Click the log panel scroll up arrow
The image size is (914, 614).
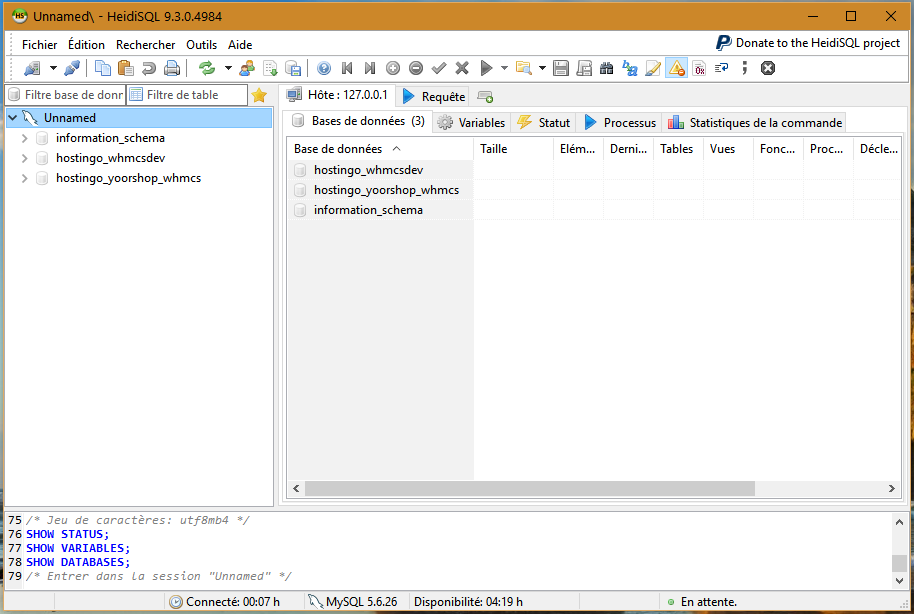click(x=899, y=522)
